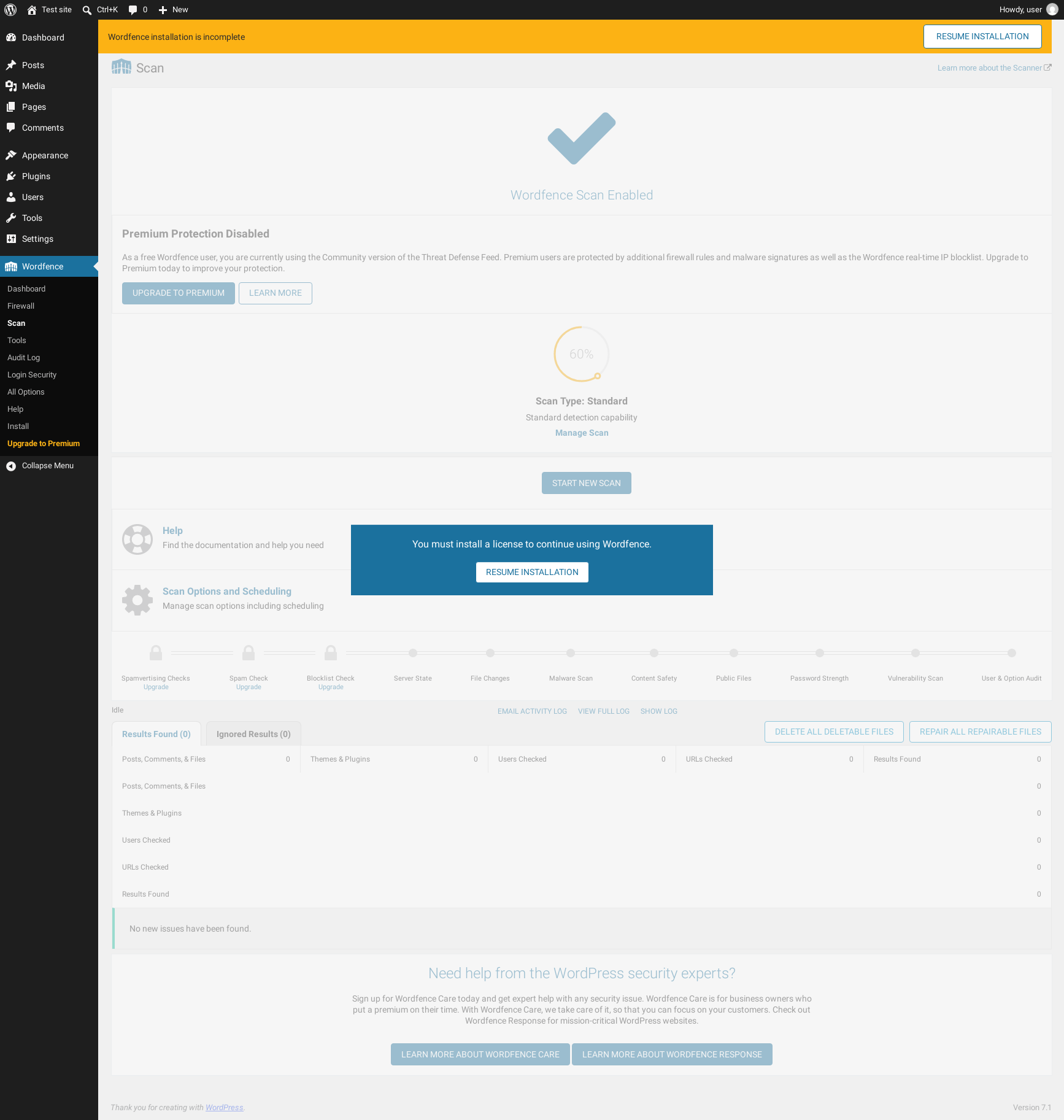Click the User & Option Audit stage dot
Screen dimensions: 1064x1120
tap(1012, 653)
